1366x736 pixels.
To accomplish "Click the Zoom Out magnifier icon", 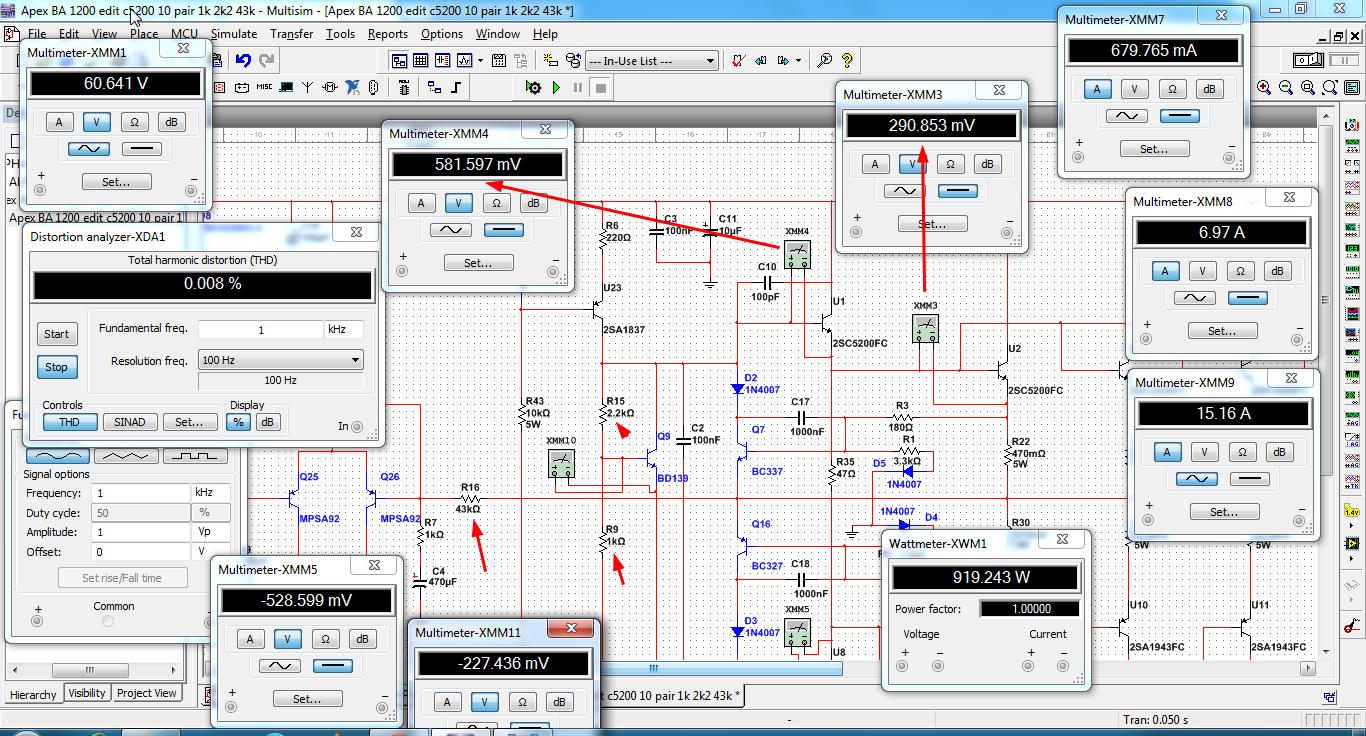I will pyautogui.click(x=1285, y=88).
